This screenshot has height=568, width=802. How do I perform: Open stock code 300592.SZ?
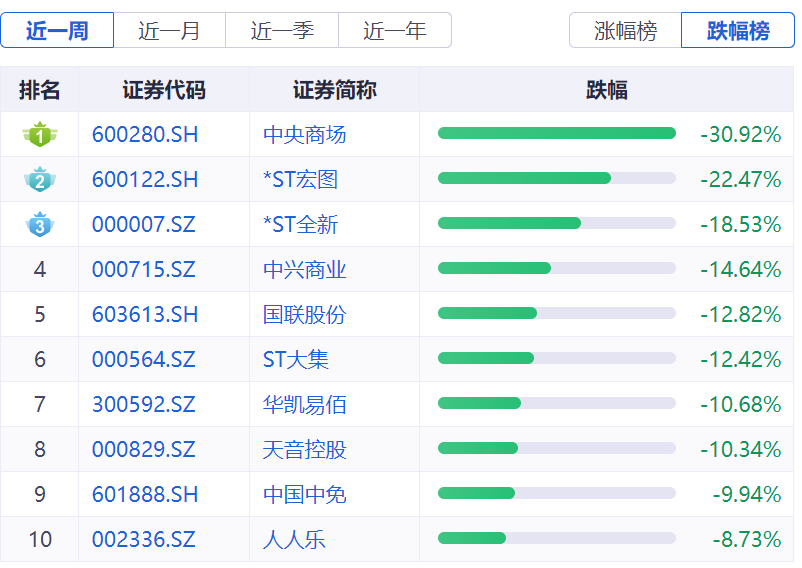point(144,405)
